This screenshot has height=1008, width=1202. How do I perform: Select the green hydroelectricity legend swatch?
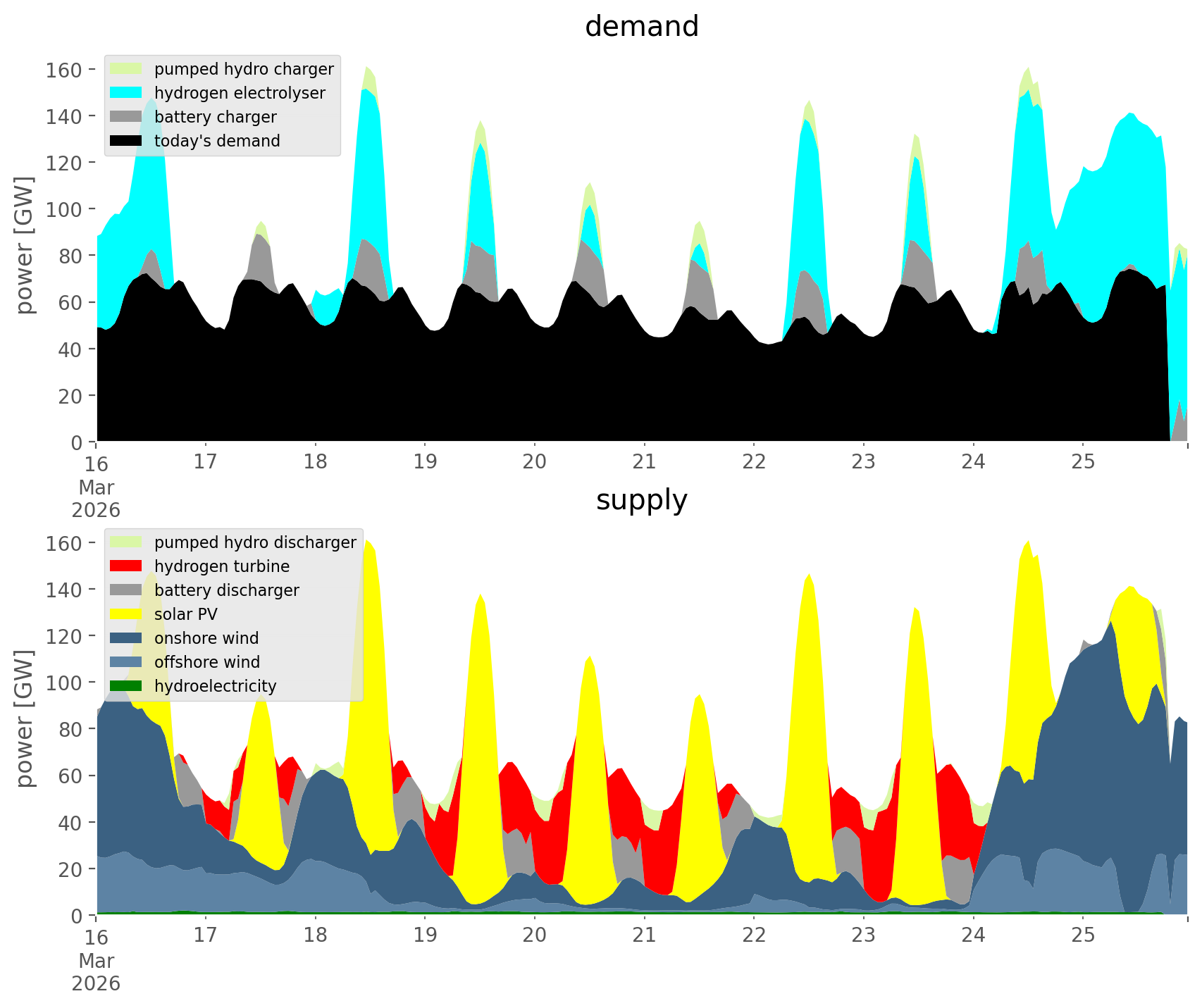[x=126, y=686]
